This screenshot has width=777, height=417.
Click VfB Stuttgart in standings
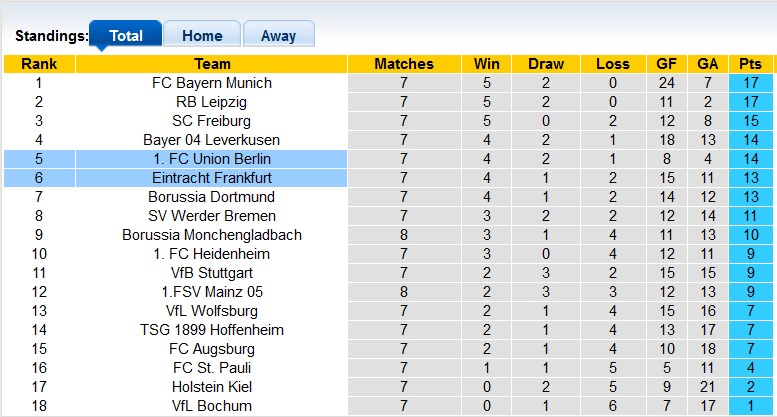point(212,273)
